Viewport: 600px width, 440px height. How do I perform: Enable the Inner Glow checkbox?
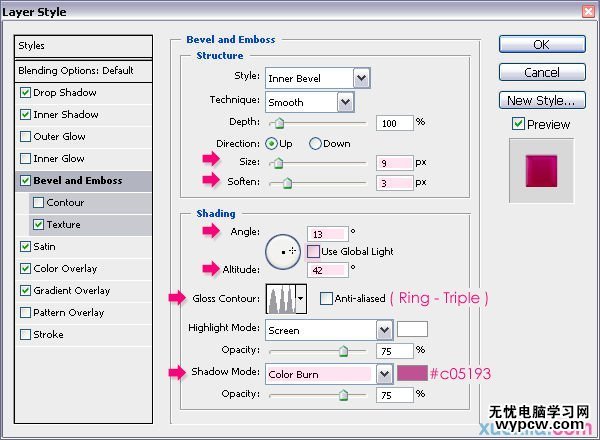point(25,158)
